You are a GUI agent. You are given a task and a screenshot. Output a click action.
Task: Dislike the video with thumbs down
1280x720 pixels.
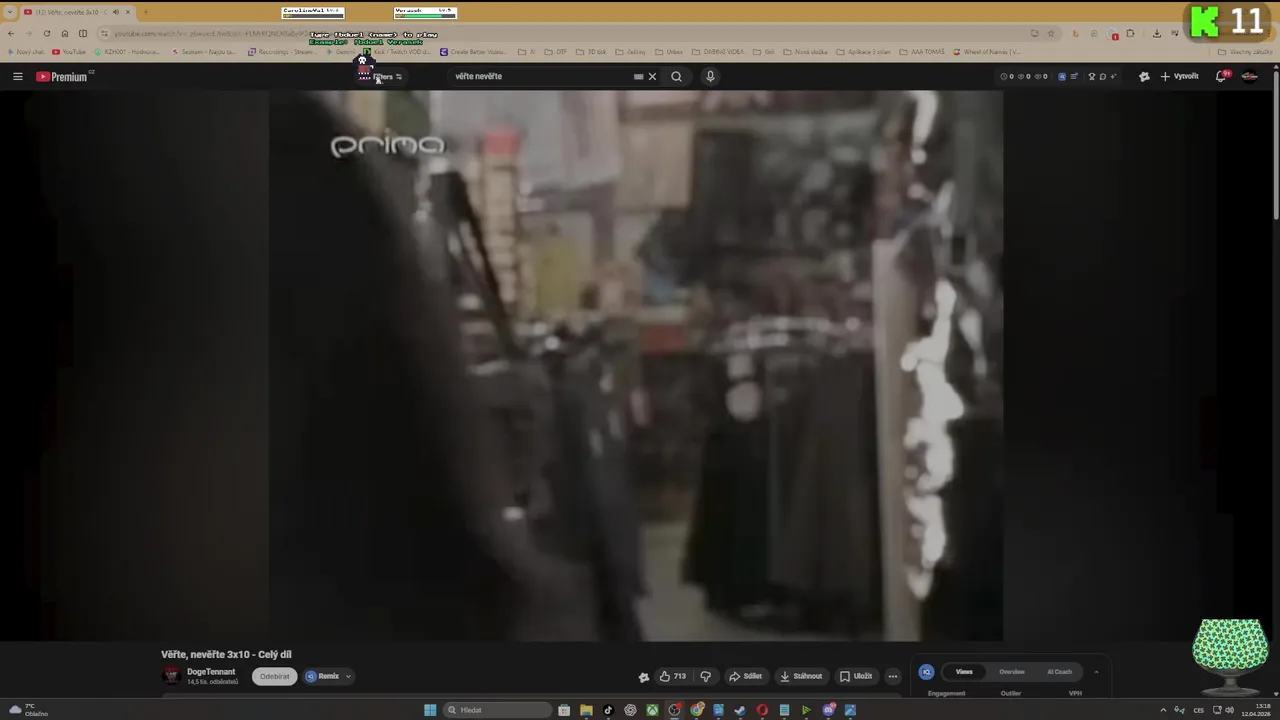(706, 676)
